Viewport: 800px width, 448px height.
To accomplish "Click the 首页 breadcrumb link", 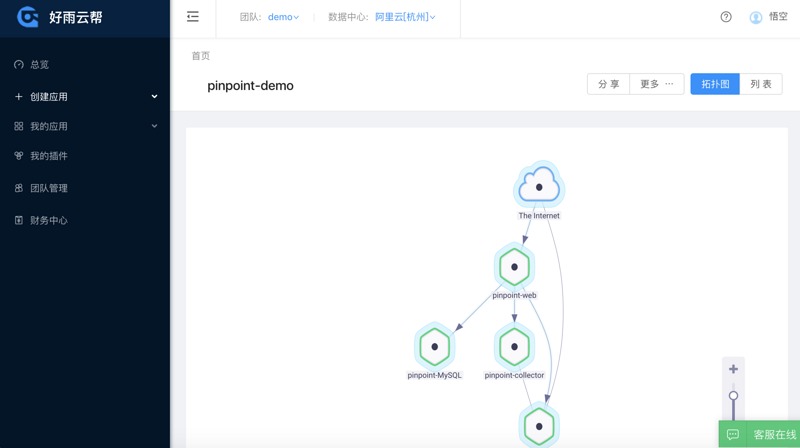I will [201, 56].
